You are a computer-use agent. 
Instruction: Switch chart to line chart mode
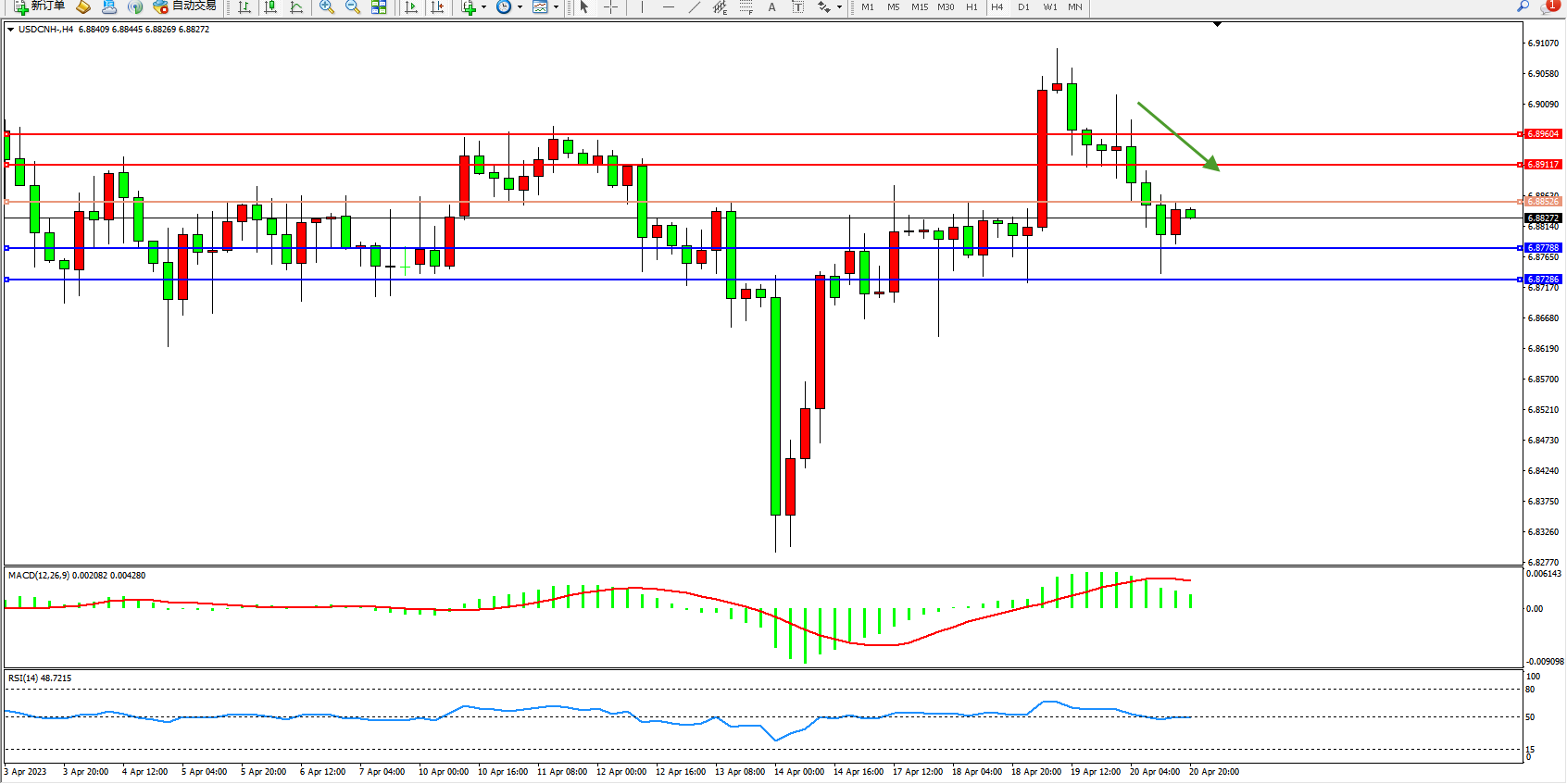tap(296, 7)
